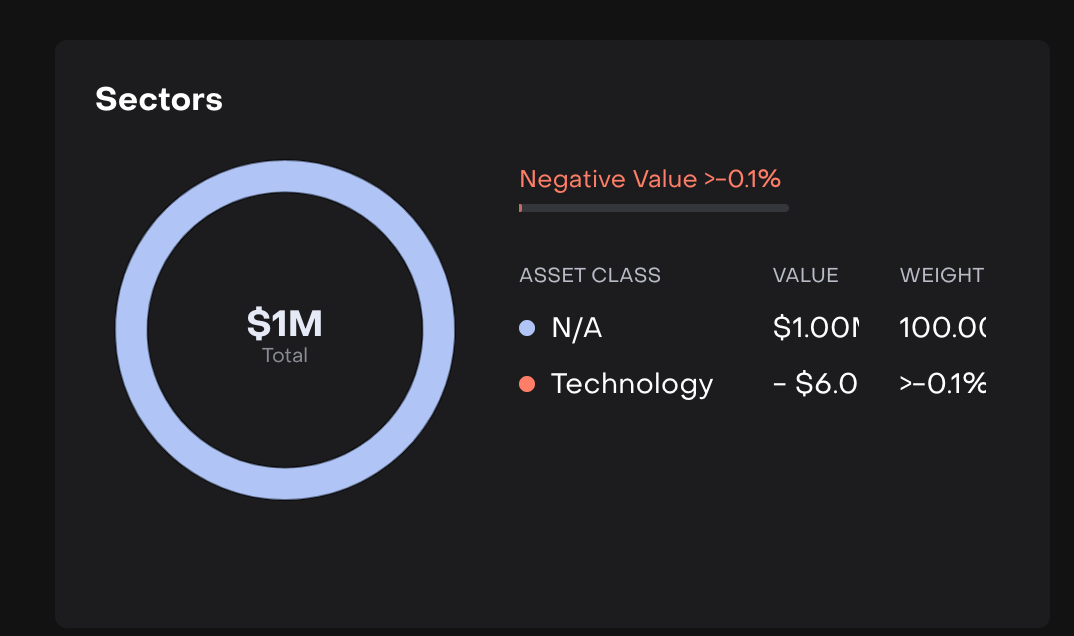1074x636 pixels.
Task: Sort by the VALUE column header
Action: tap(805, 275)
